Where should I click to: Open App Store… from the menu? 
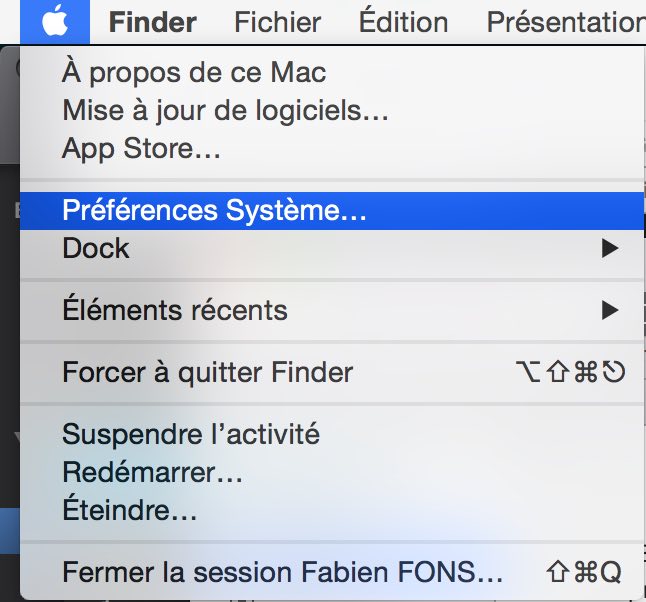tap(141, 148)
